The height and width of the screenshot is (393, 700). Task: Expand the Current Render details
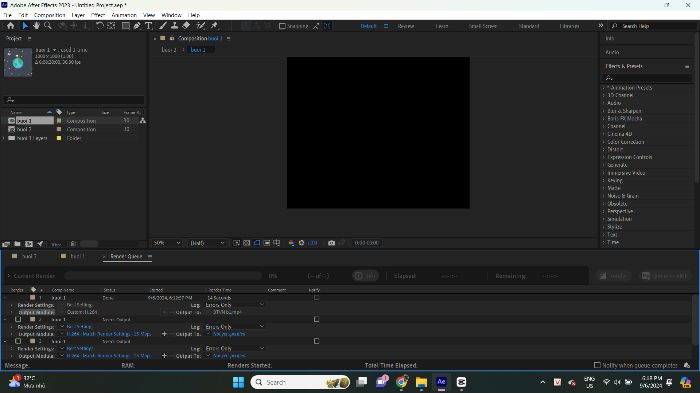8,276
